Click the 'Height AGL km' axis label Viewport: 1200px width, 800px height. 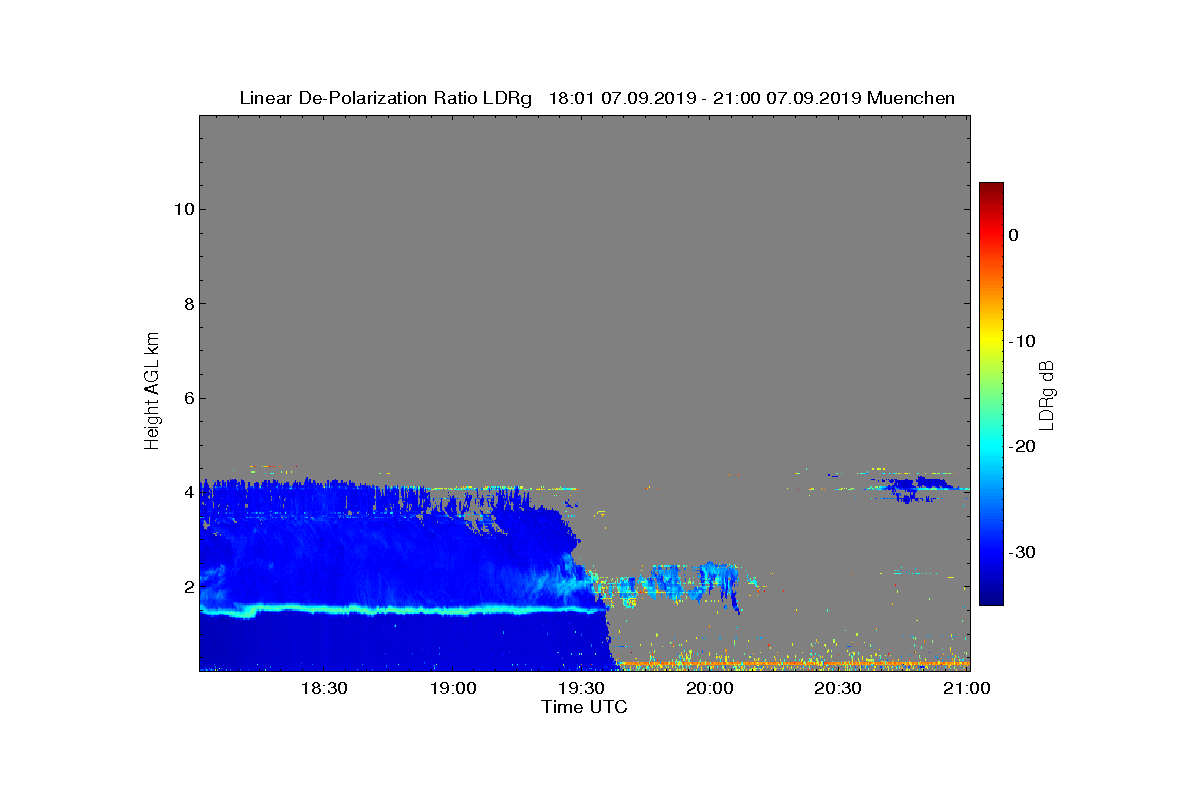coord(152,393)
